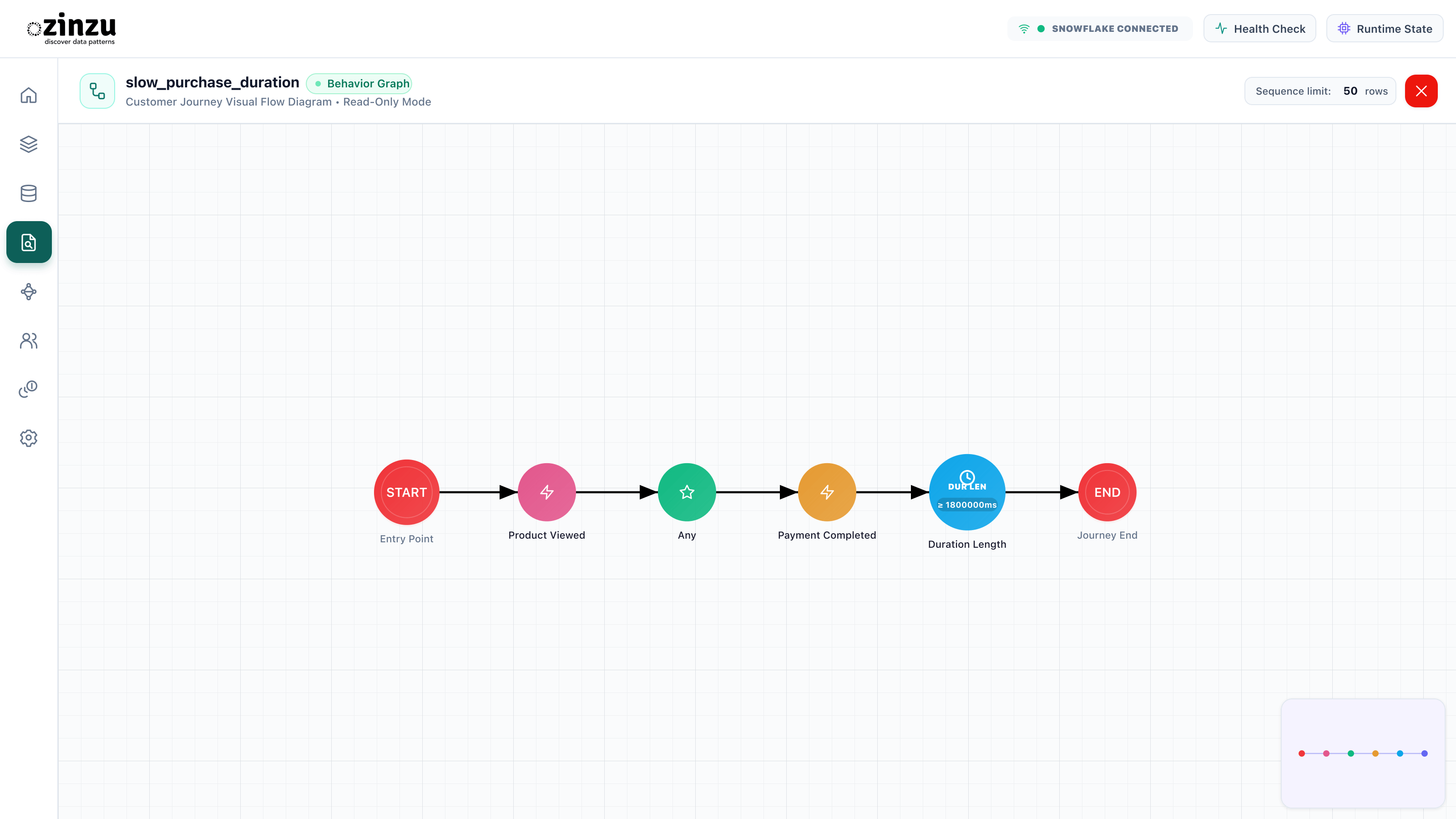
Task: Open the graph network sidebar icon
Action: click(x=28, y=292)
